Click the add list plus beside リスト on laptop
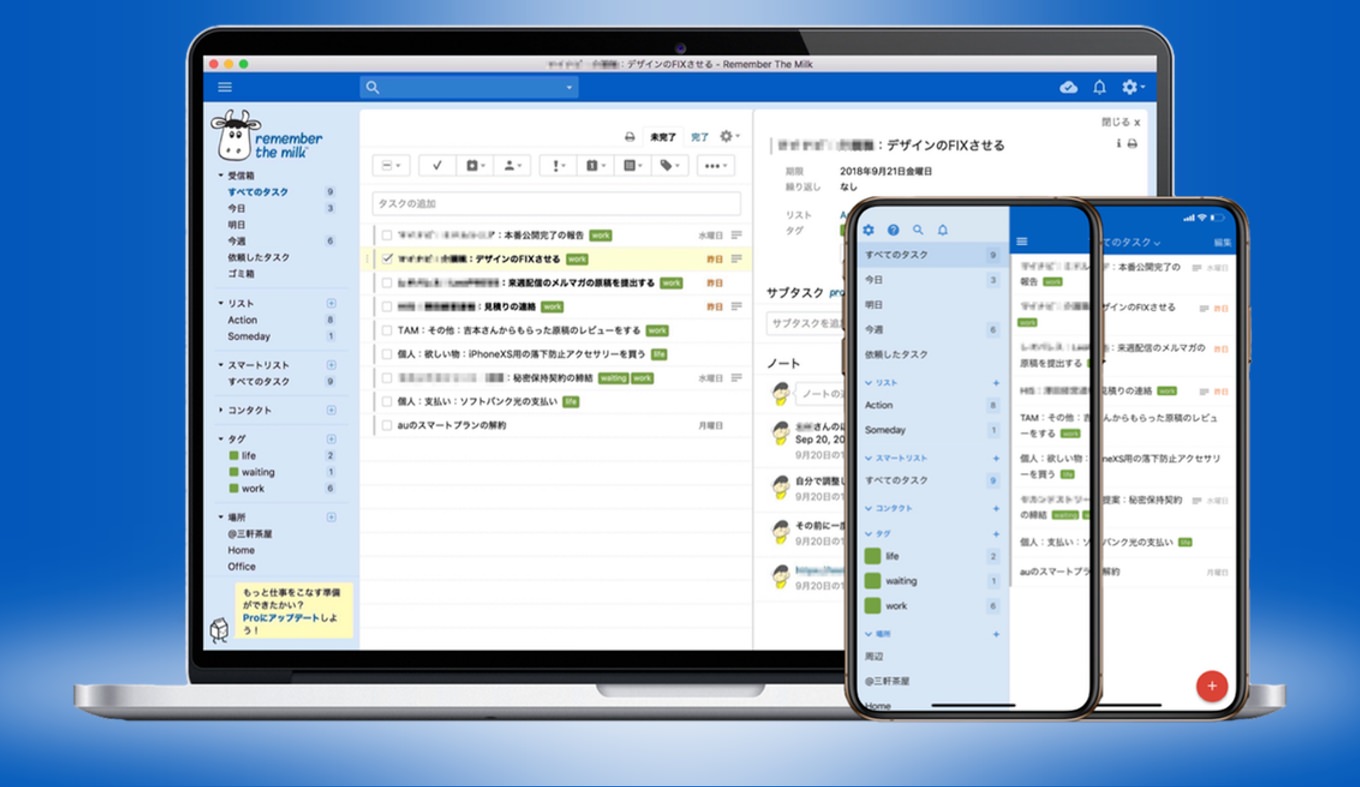This screenshot has width=1360, height=787. tap(331, 303)
